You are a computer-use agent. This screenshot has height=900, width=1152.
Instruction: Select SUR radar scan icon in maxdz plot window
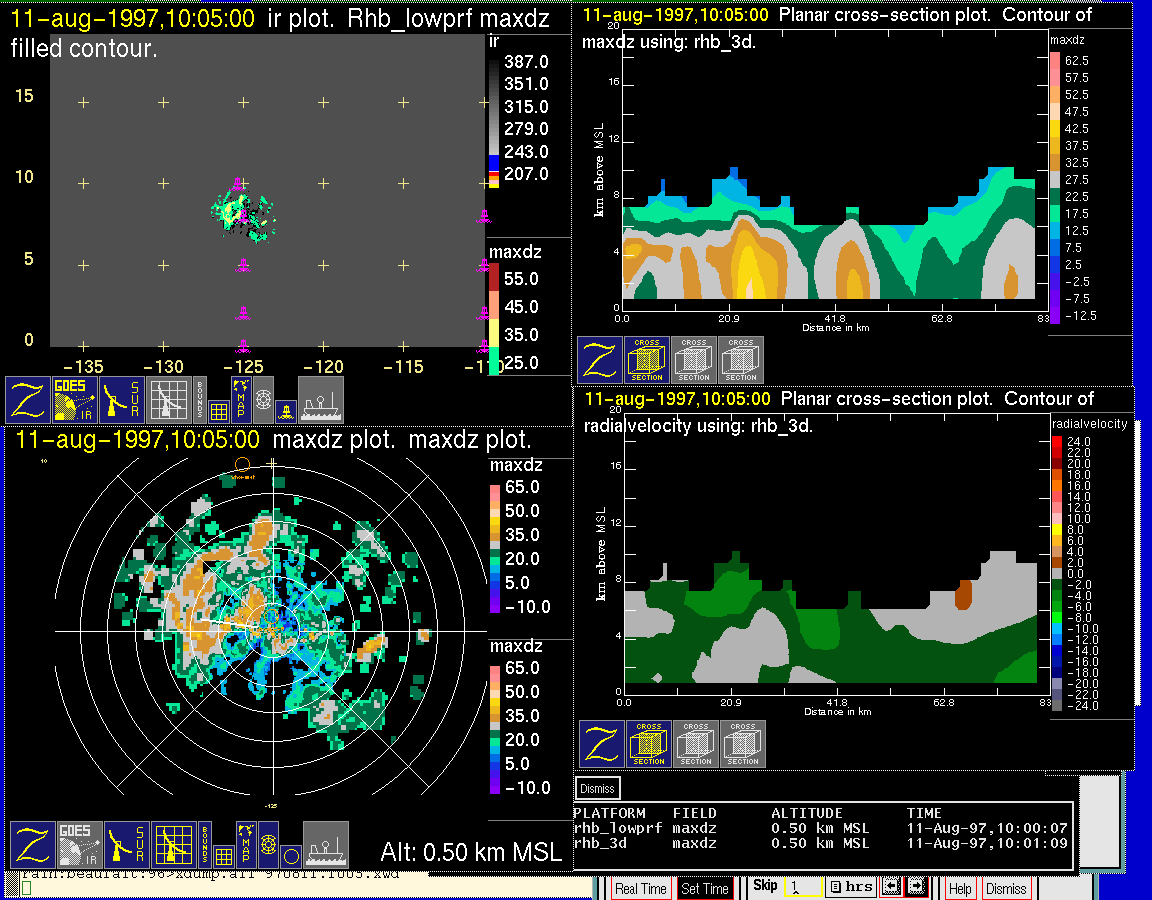[126, 845]
